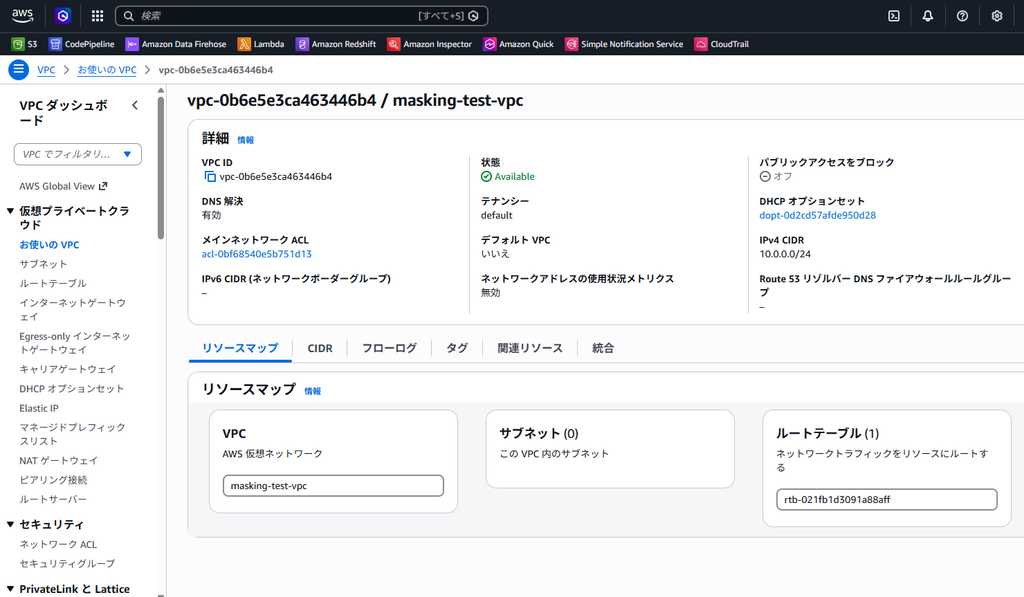The width and height of the screenshot is (1024, 597).
Task: Collapse the 仮想プライベートクラウド section
Action: coord(10,211)
